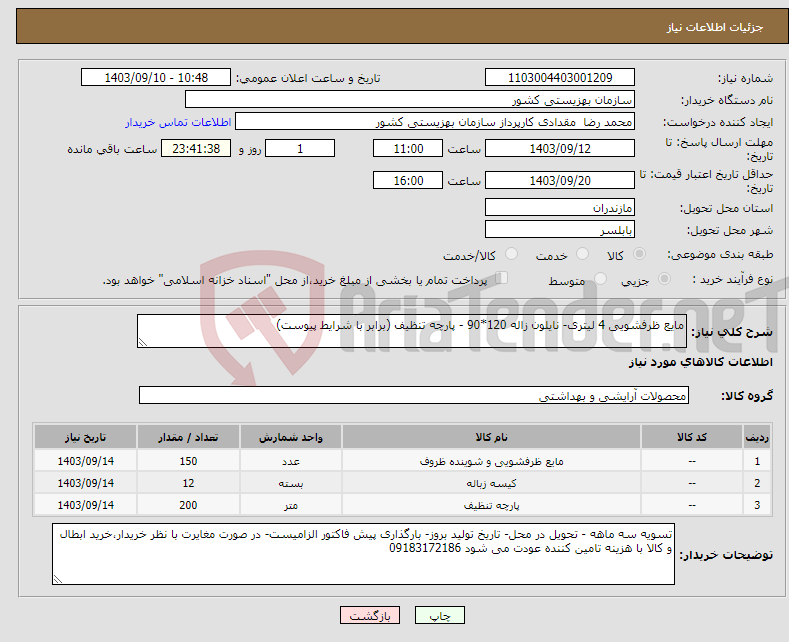Viewport: 789px width, 642px height.
Task: Click the page title جزئیات اطلاعات نیاز
Action: tap(715, 27)
